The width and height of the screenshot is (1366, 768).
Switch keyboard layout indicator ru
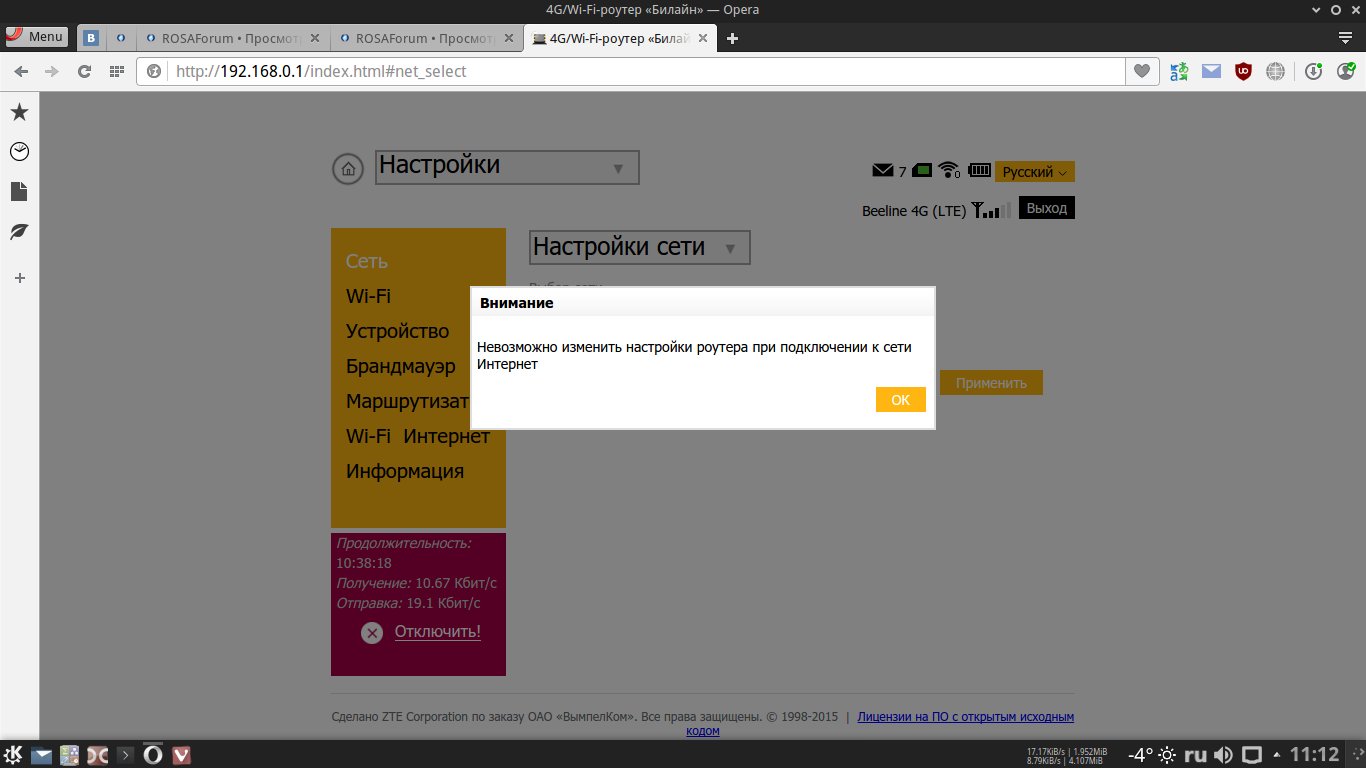click(x=1194, y=754)
